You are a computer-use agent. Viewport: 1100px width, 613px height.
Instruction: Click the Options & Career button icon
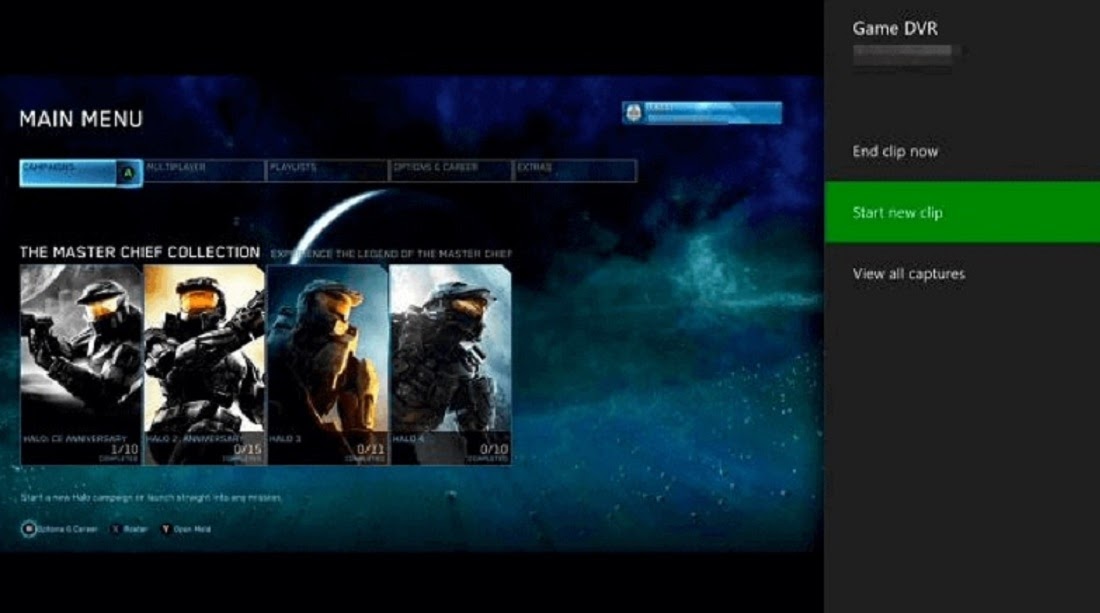point(29,529)
